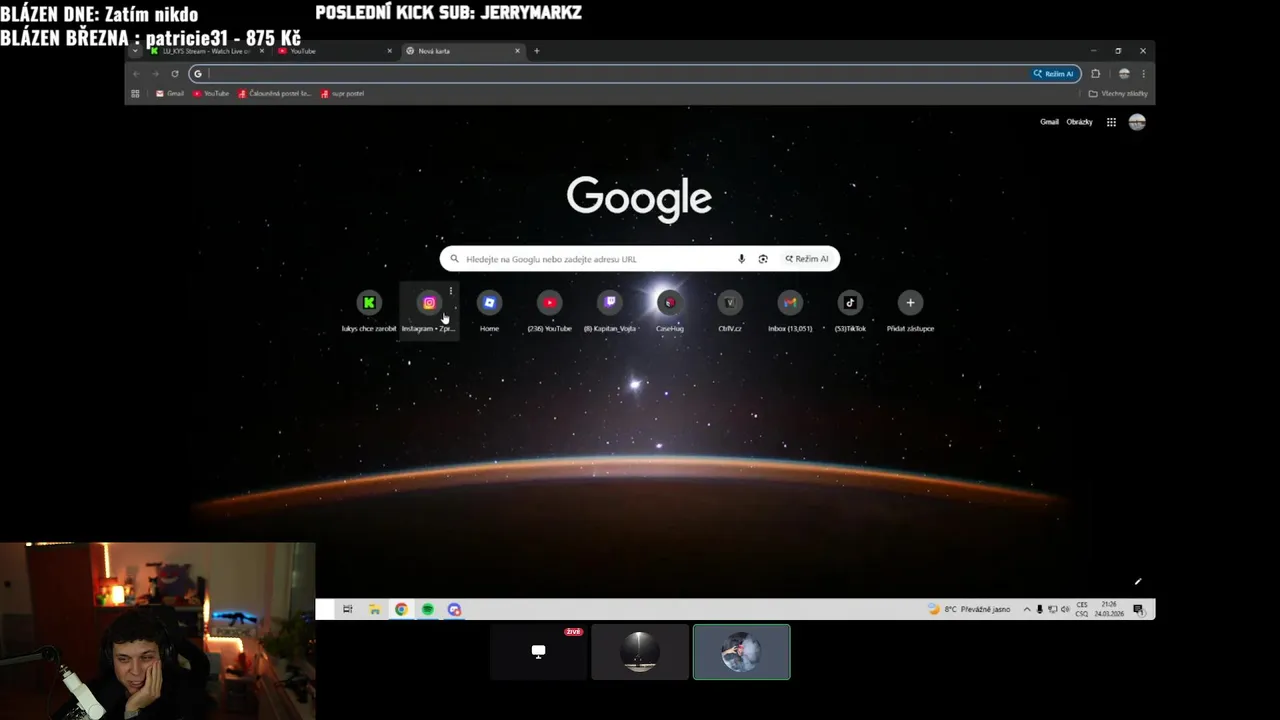The width and height of the screenshot is (1280, 720).
Task: Open the Twitch Kapitan_Vojta shortcut
Action: click(609, 312)
